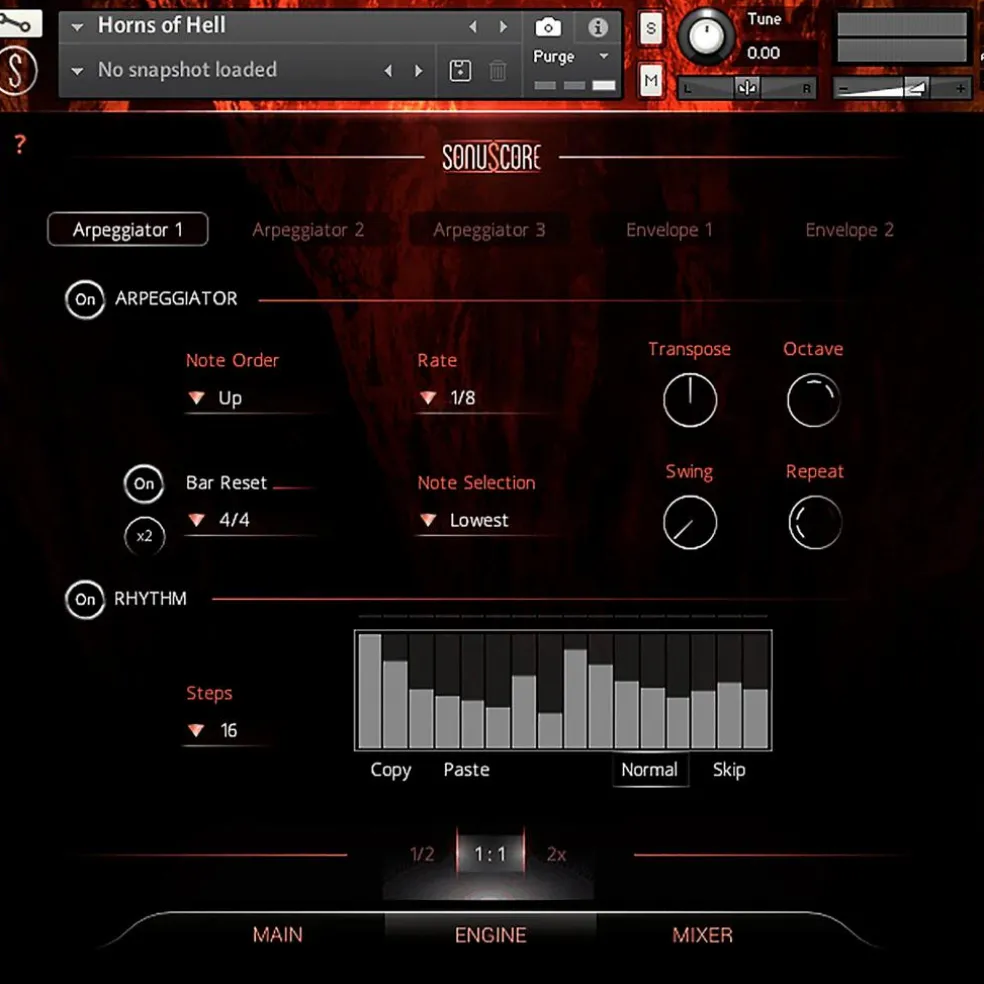Viewport: 984px width, 984px height.
Task: Switch to Arpeggiator 3 tab
Action: click(489, 230)
